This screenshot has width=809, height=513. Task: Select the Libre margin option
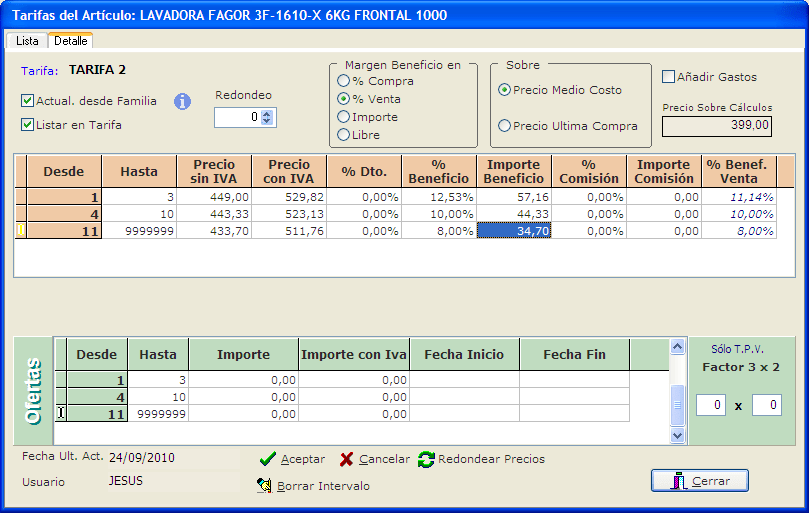pos(344,135)
